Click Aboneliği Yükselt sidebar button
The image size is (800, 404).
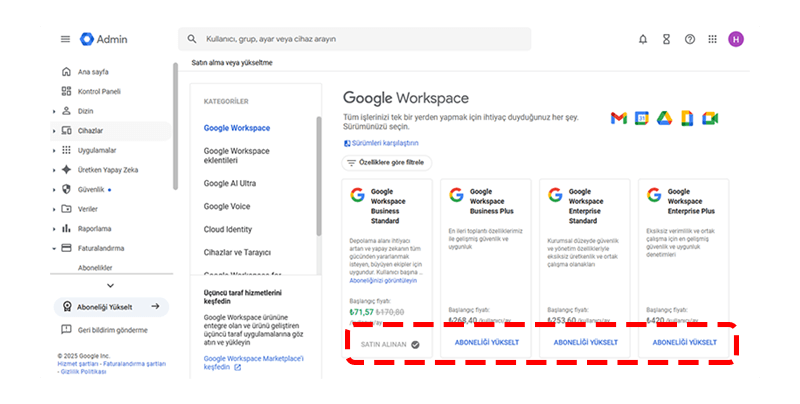point(111,307)
